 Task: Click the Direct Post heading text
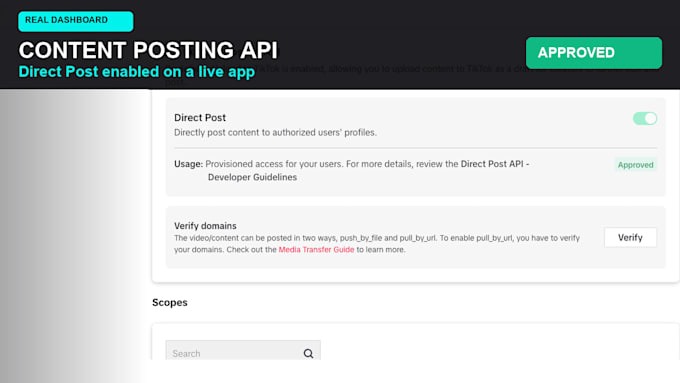pyautogui.click(x=200, y=118)
